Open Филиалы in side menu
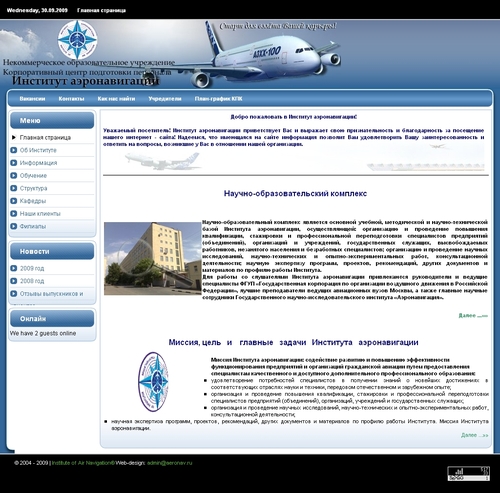This screenshot has width=500, height=493. [x=33, y=226]
